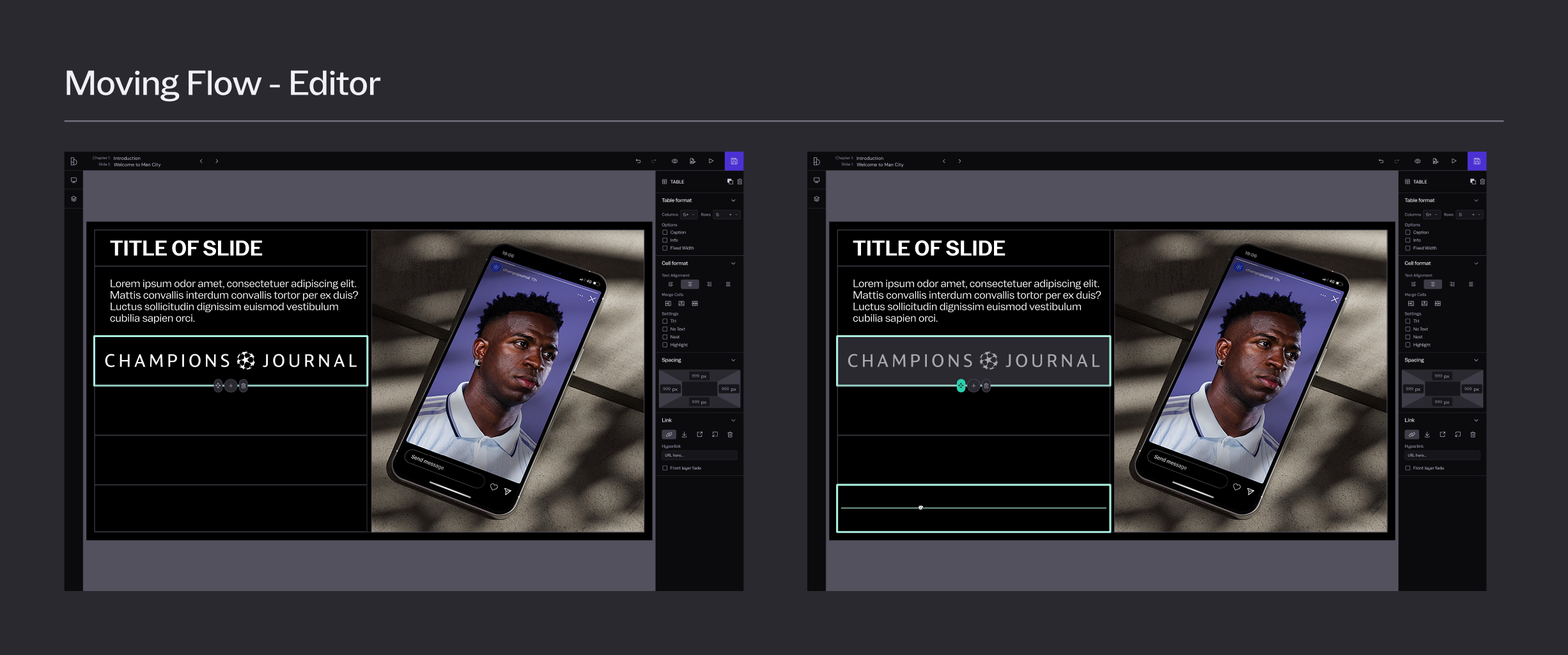Collapse Table format section in right editor
Viewport: 1568px width, 655px height.
coord(1476,200)
